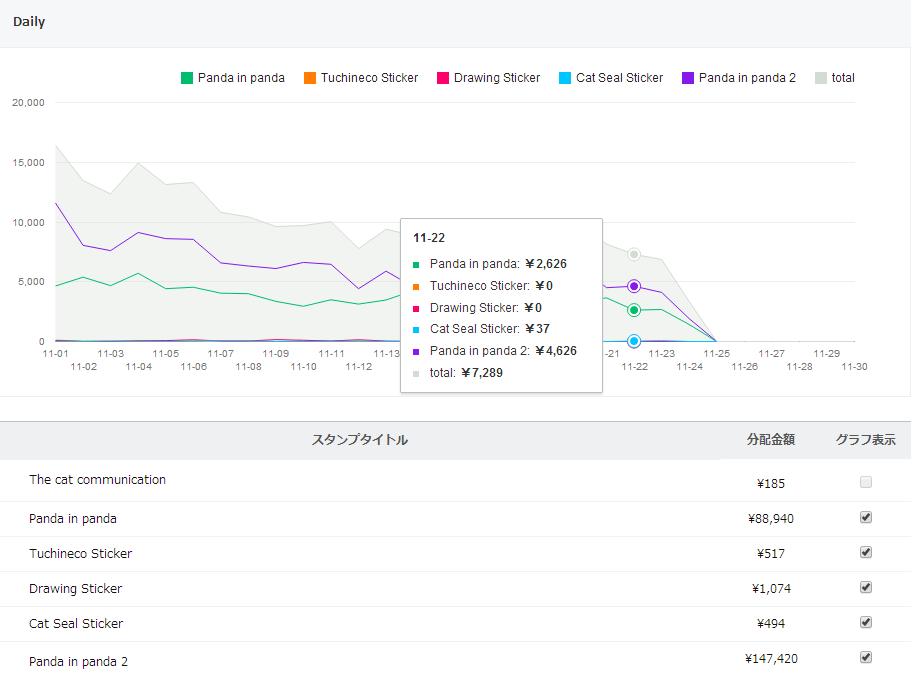
Task: Enable graph display for The cat communication
Action: [x=866, y=482]
